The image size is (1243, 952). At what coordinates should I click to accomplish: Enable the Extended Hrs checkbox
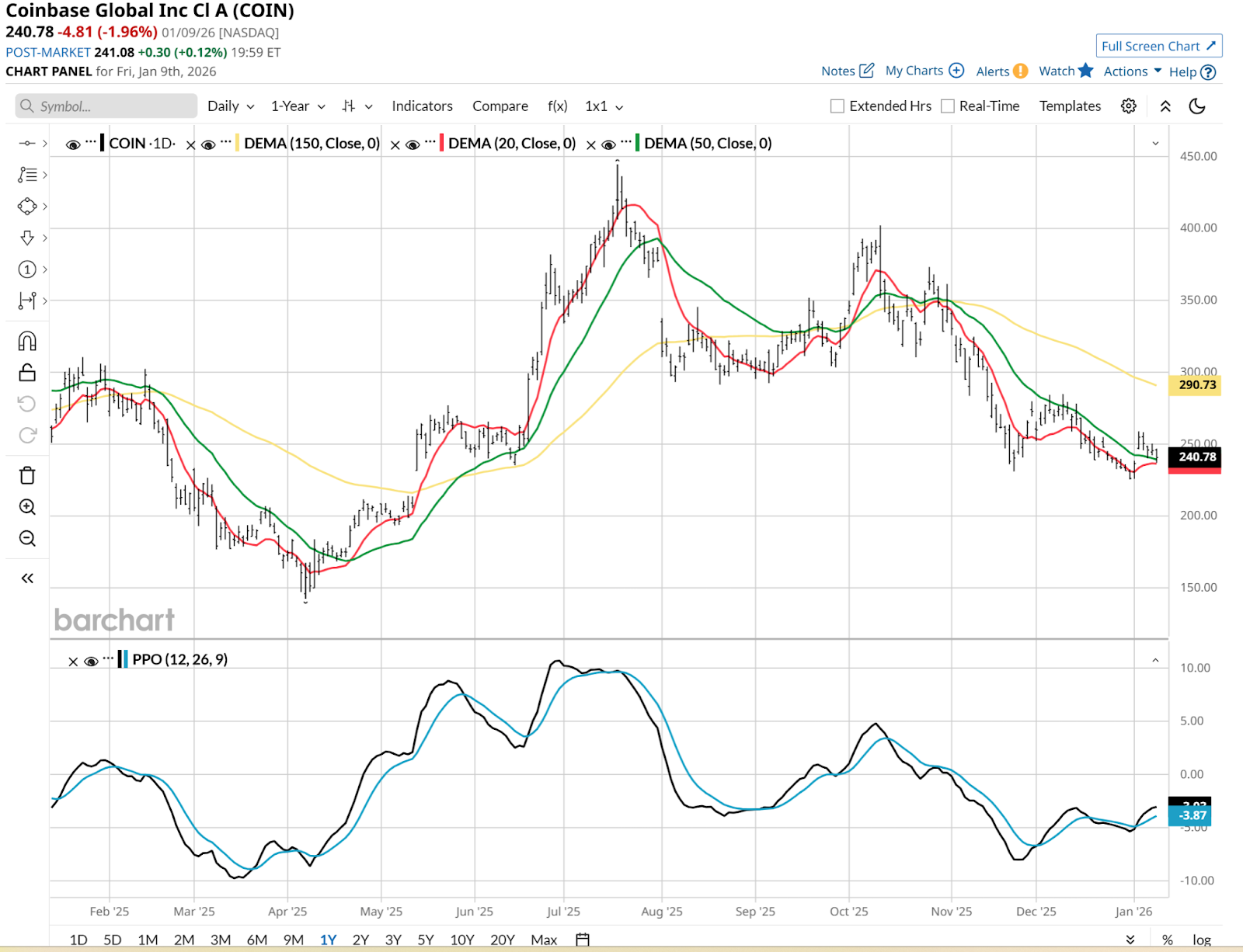(x=837, y=106)
